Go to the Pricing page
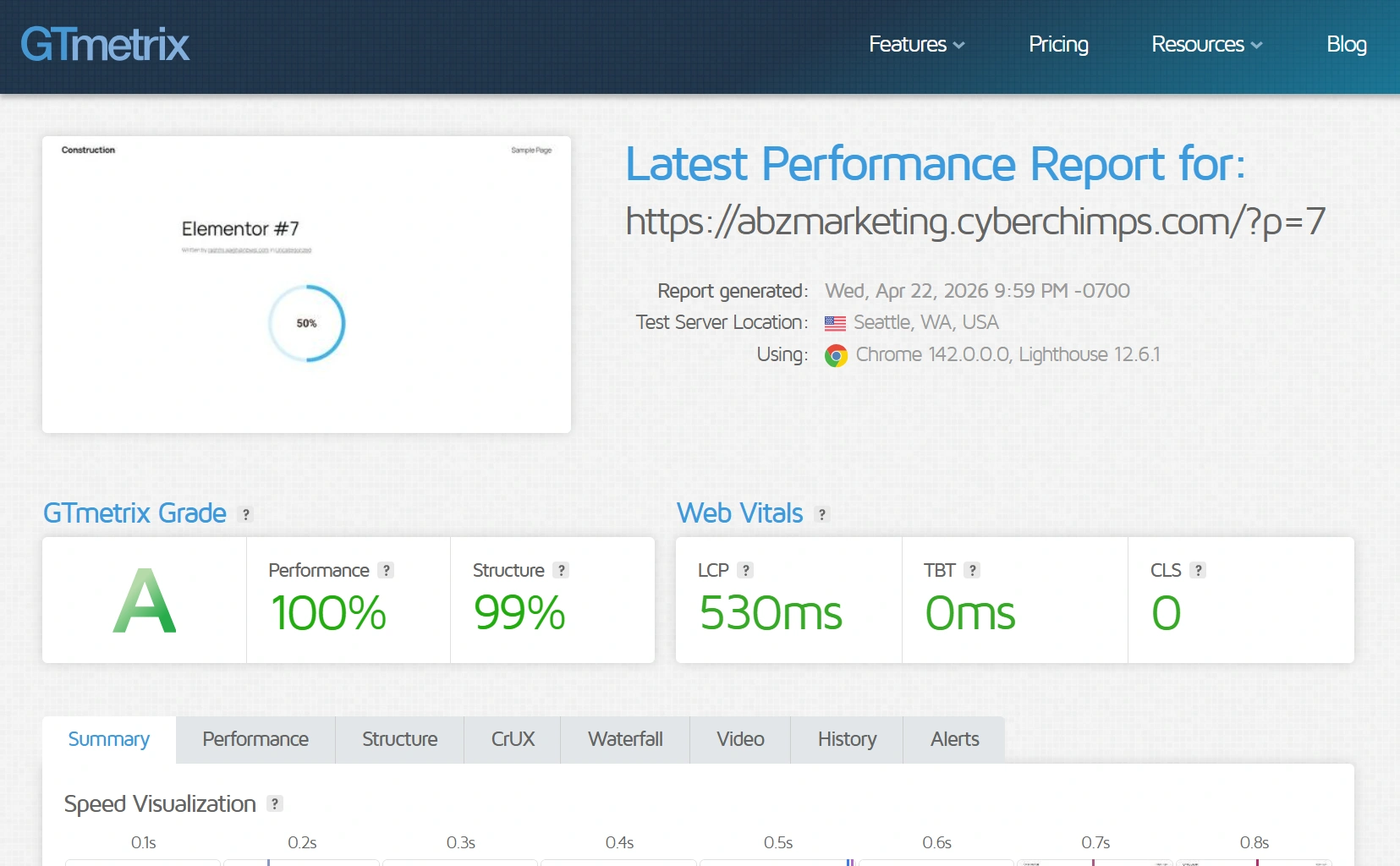This screenshot has width=1400, height=866. tap(1058, 44)
